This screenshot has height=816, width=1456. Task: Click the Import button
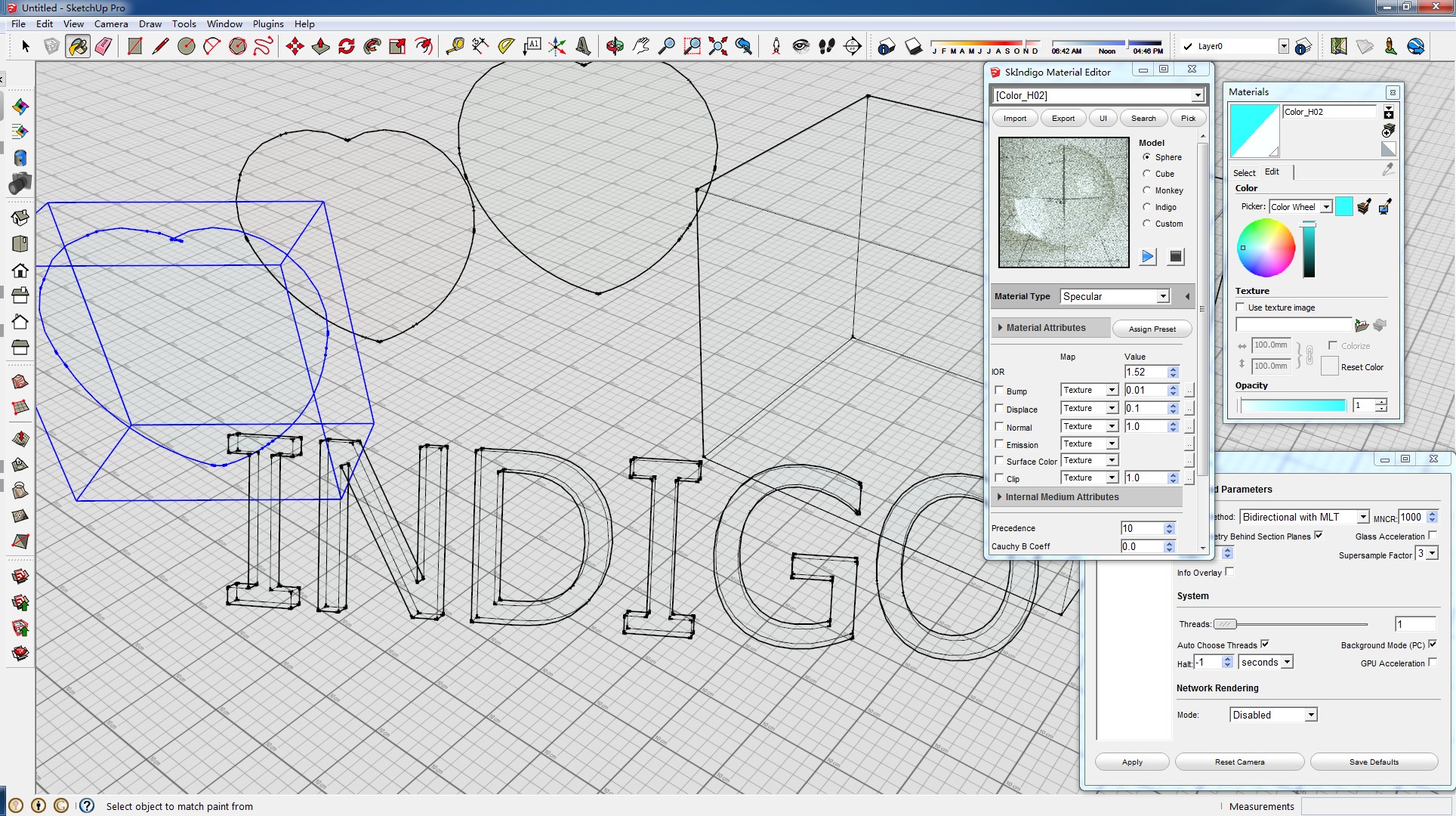(1015, 118)
